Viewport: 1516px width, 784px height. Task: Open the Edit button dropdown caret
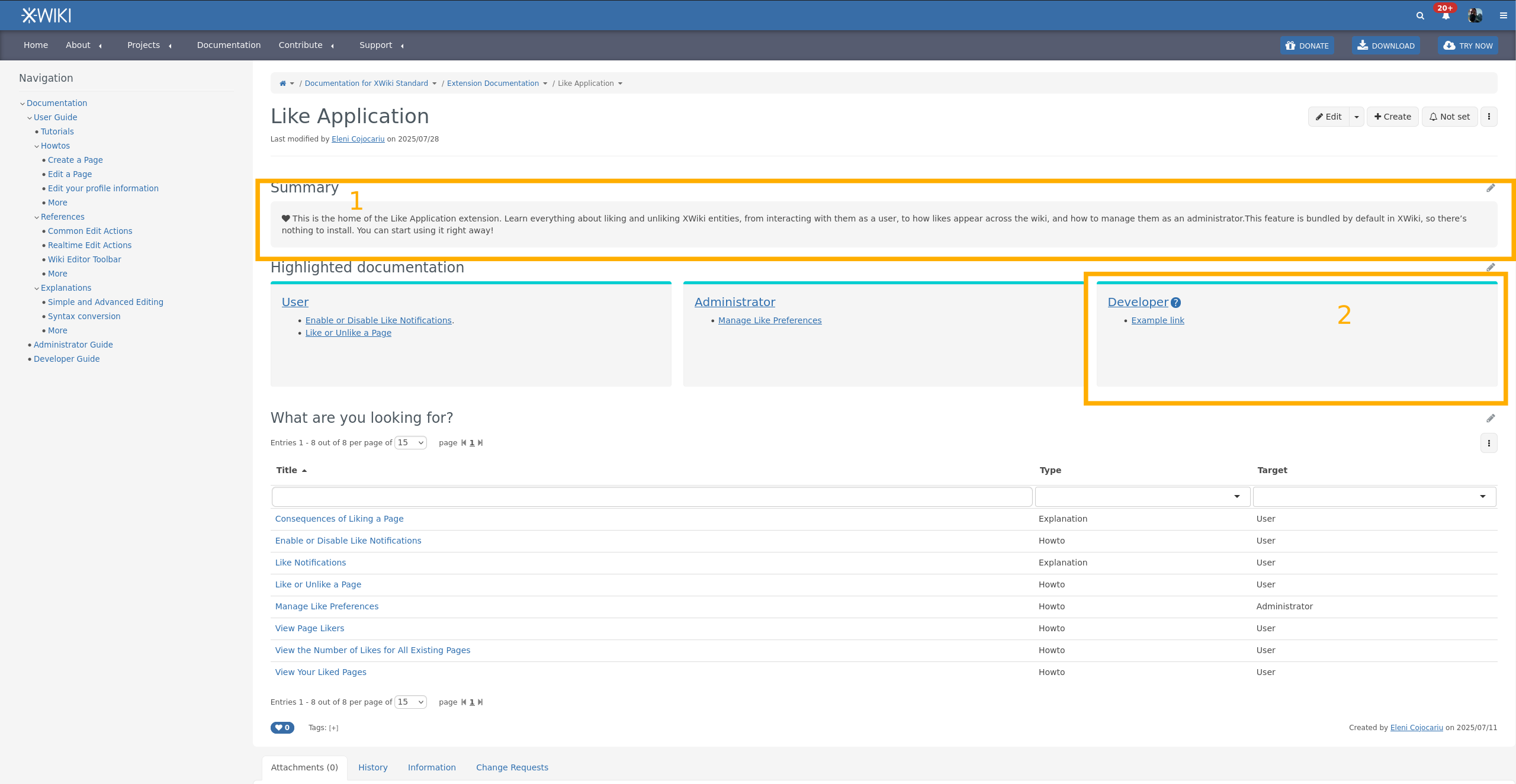coord(1357,117)
